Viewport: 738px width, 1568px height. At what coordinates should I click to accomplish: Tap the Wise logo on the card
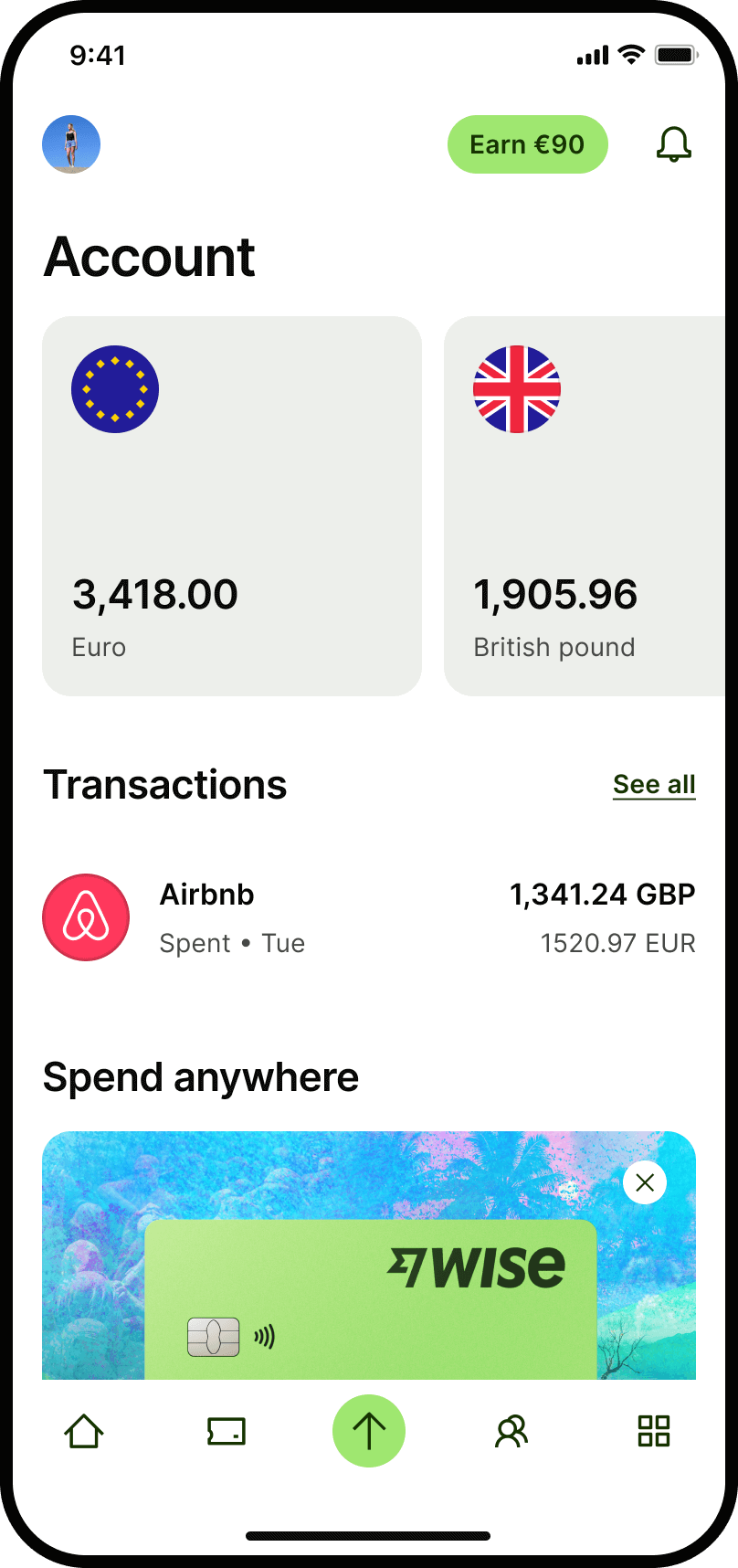tap(476, 1266)
